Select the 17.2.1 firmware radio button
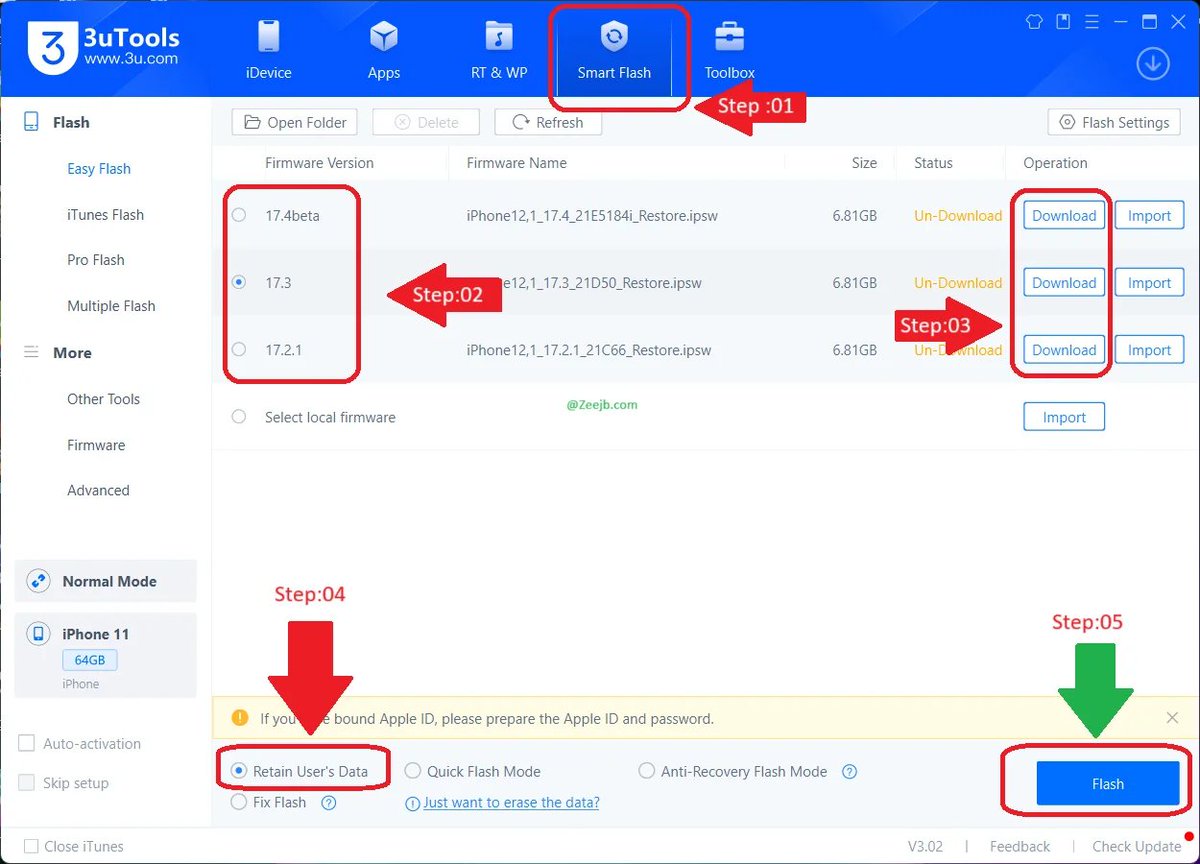The width and height of the screenshot is (1200, 864). pyautogui.click(x=238, y=349)
